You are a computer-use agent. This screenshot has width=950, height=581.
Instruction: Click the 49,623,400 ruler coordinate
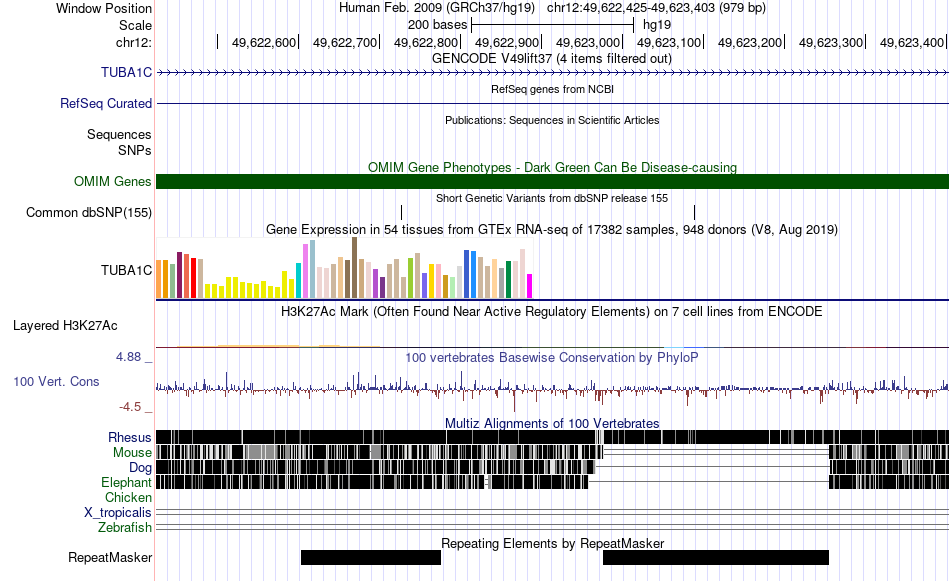click(x=912, y=42)
